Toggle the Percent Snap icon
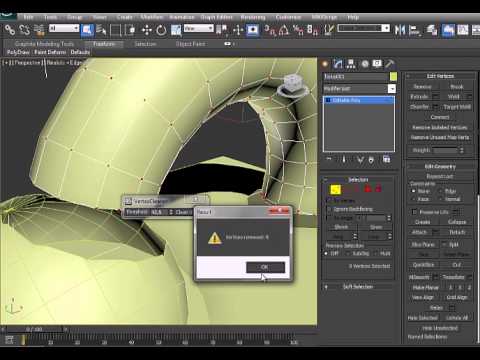This screenshot has height=360, width=480. (x=298, y=30)
